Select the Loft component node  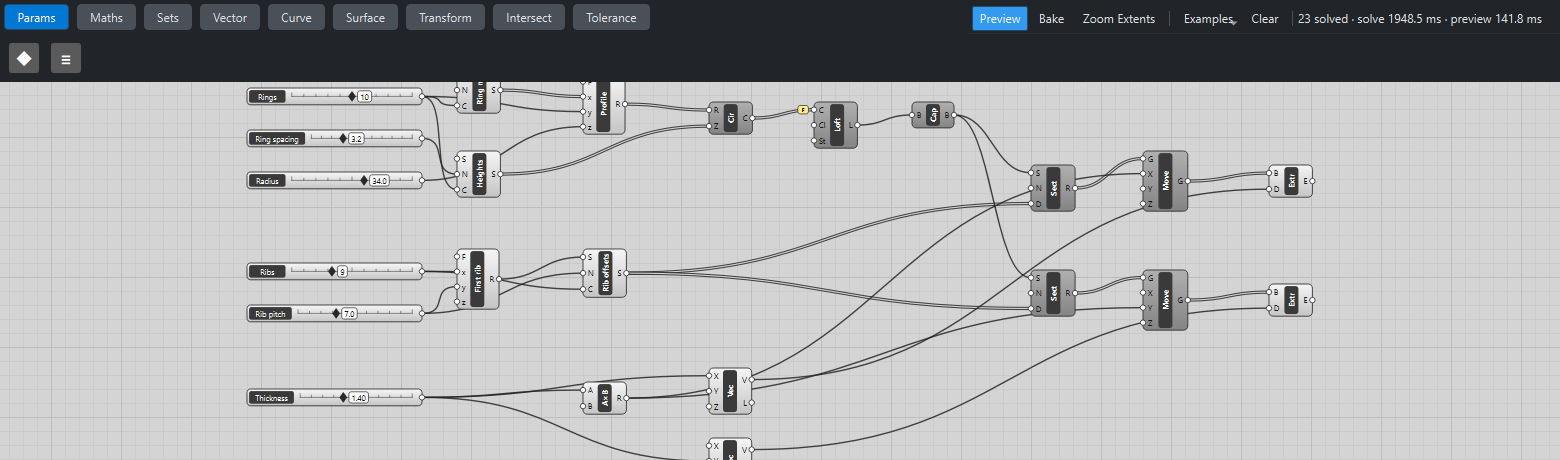838,125
